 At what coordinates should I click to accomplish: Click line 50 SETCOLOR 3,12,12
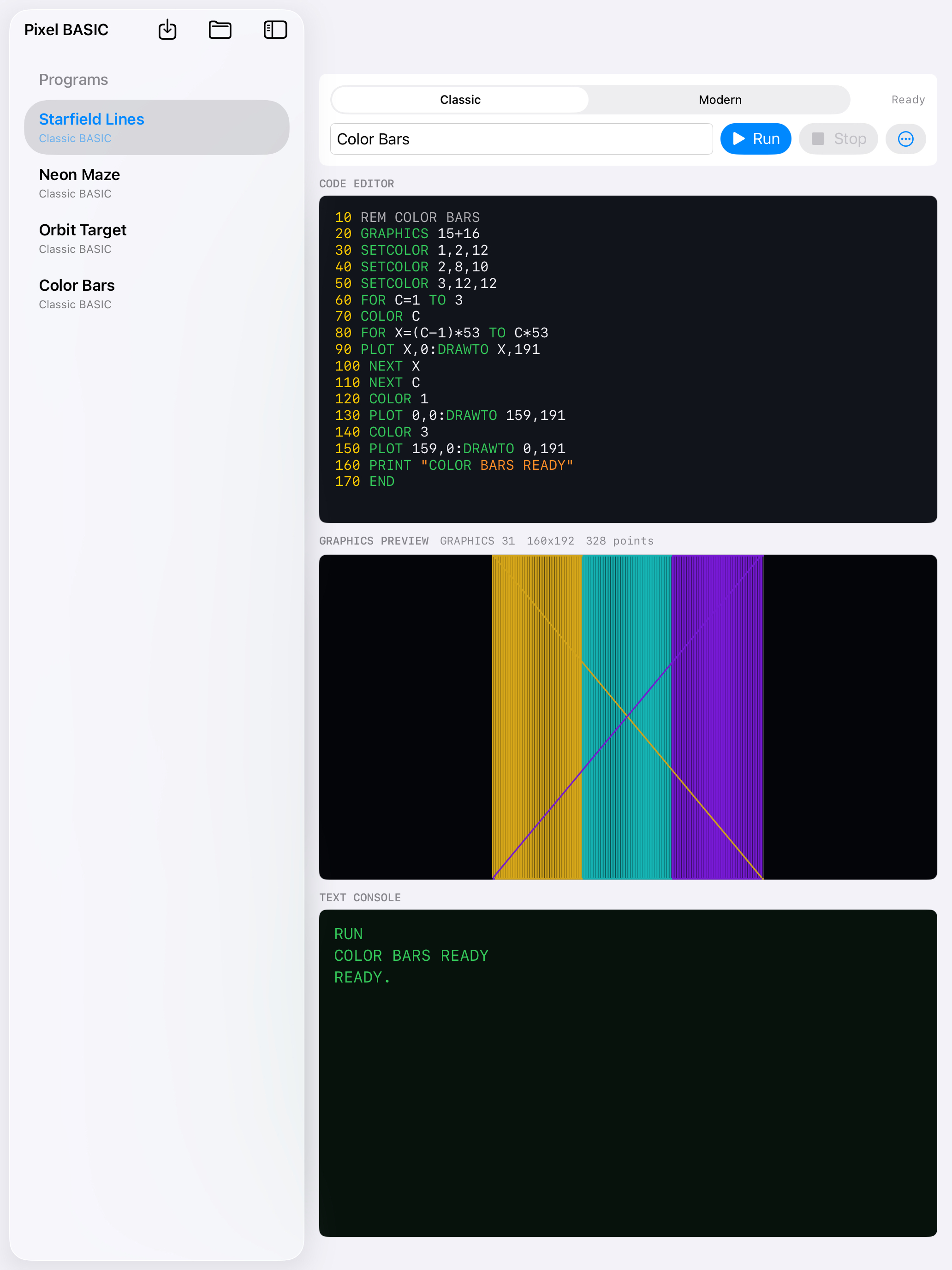tap(416, 284)
